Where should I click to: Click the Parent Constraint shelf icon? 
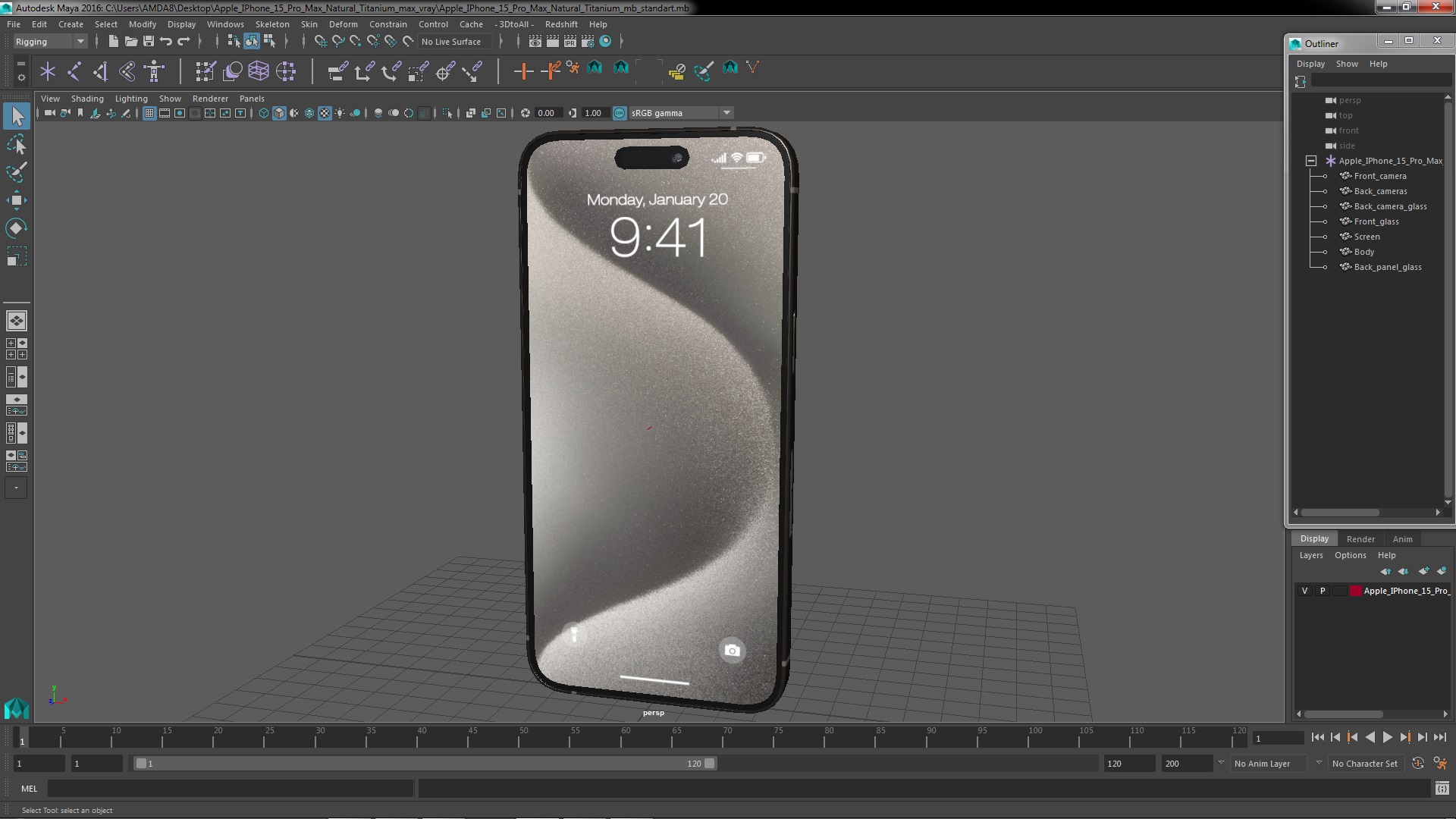click(x=338, y=72)
